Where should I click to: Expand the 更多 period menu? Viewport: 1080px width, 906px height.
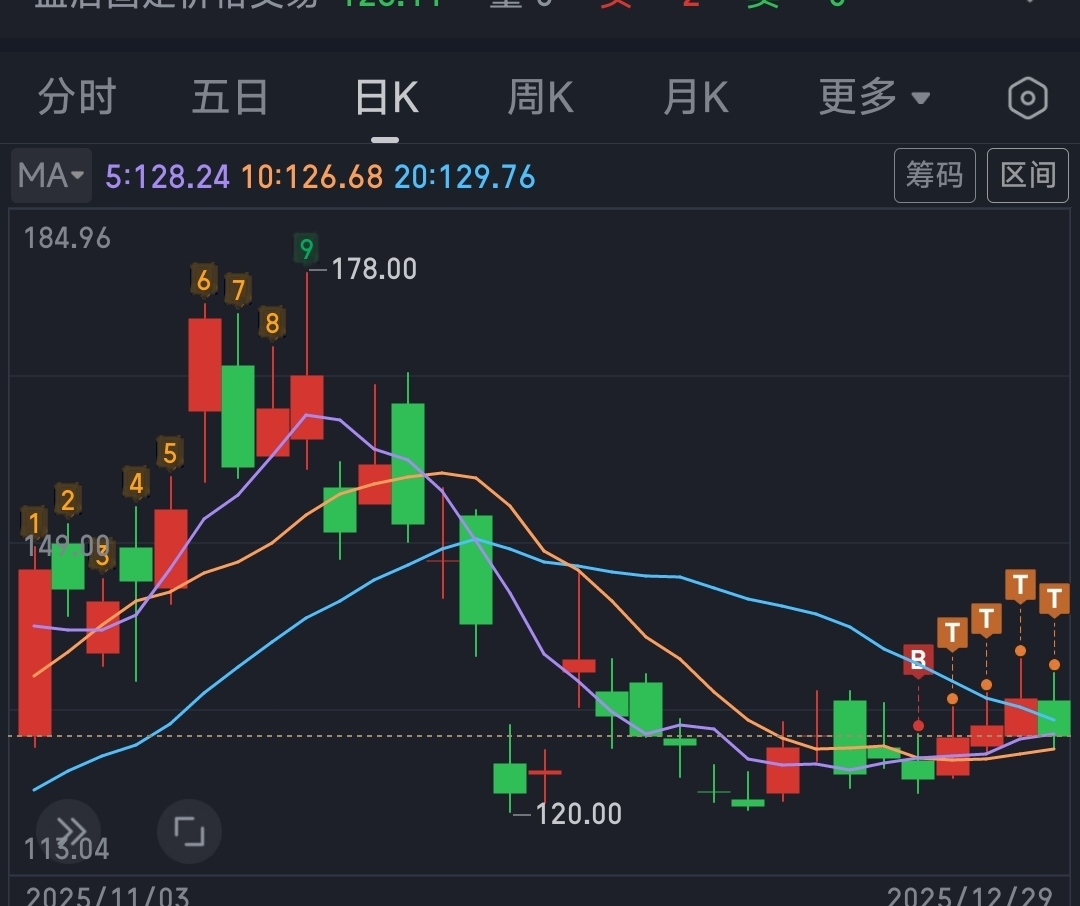(x=874, y=98)
